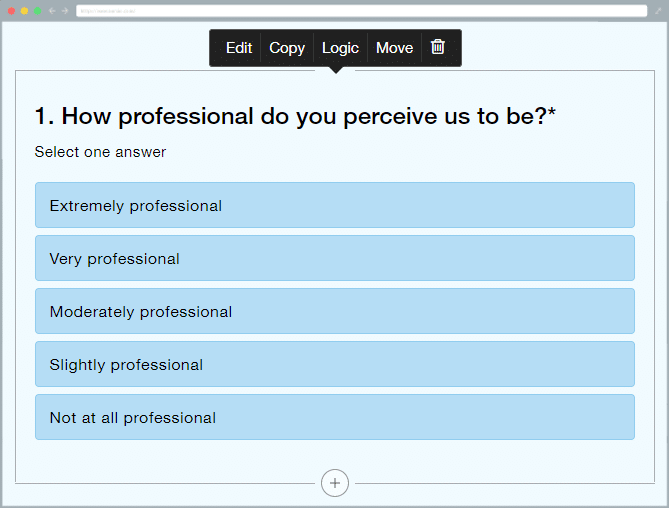Open Logic settings for the question
Viewport: 669px width, 508px height.
tap(340, 48)
